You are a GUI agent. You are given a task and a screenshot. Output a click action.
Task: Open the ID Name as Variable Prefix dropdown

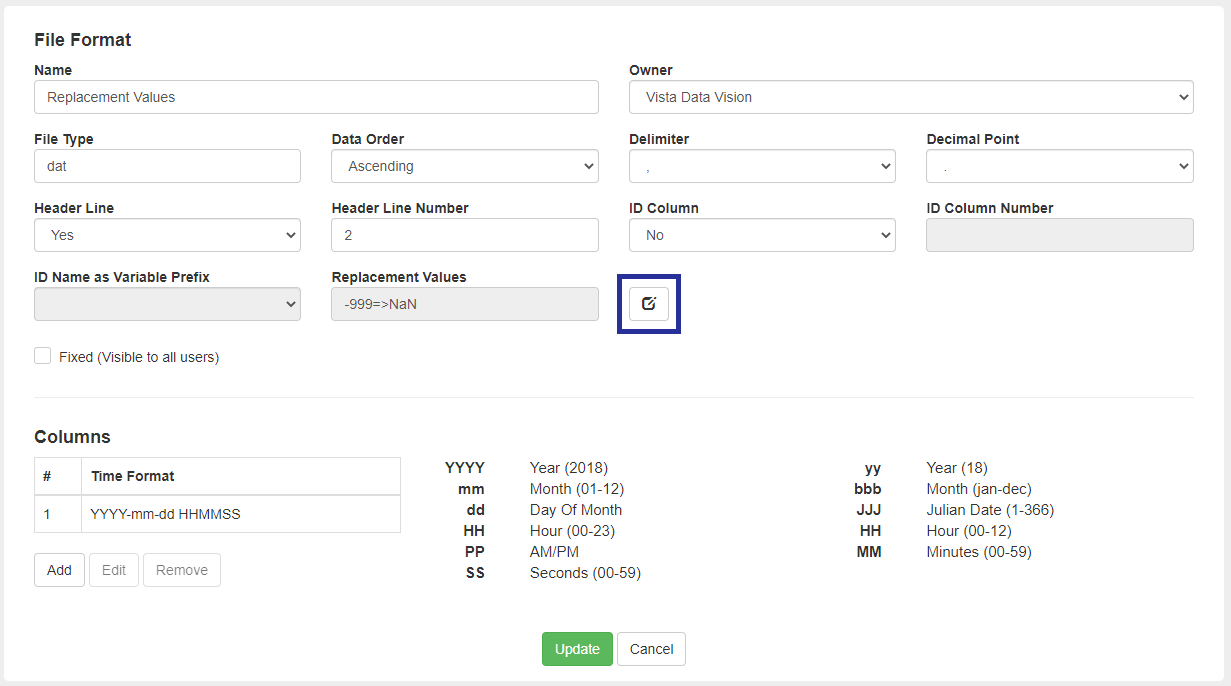(x=167, y=304)
